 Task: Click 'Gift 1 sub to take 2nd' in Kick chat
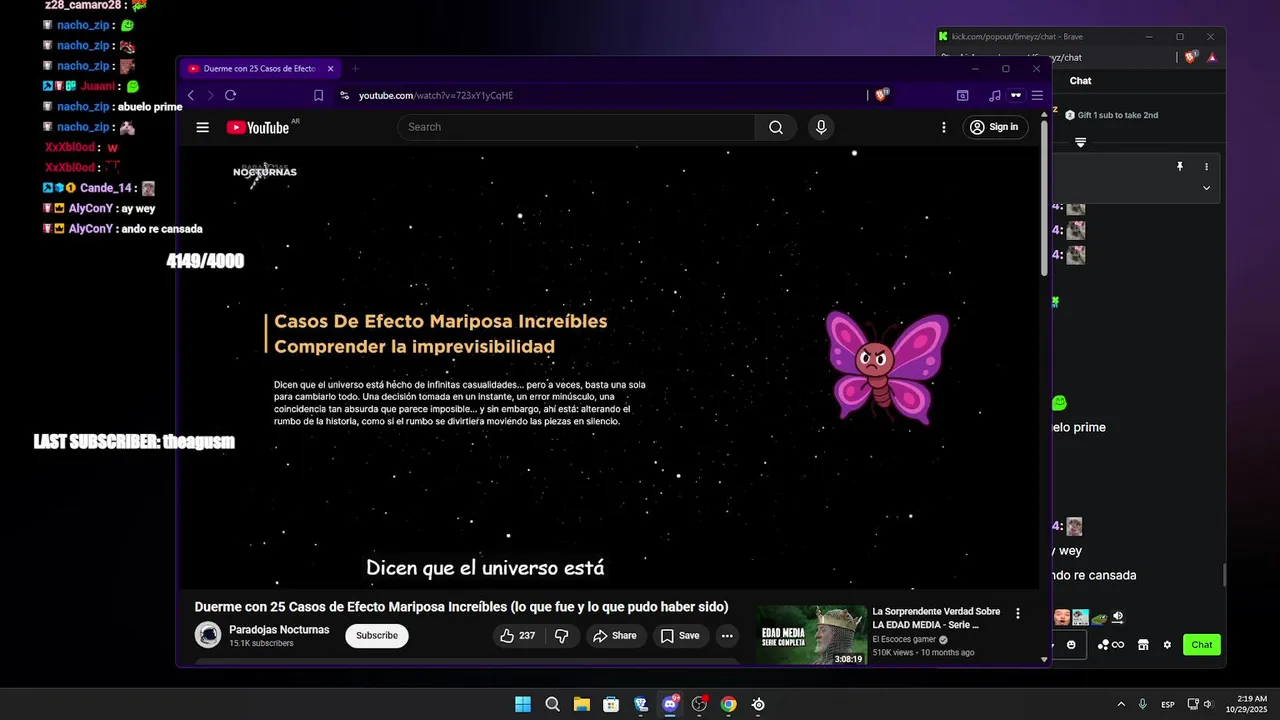click(1111, 115)
